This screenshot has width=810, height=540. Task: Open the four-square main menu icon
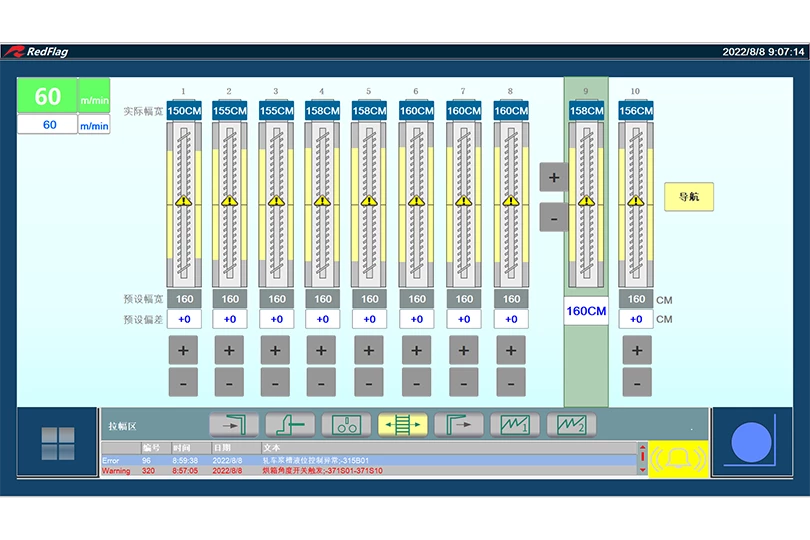pos(58,443)
